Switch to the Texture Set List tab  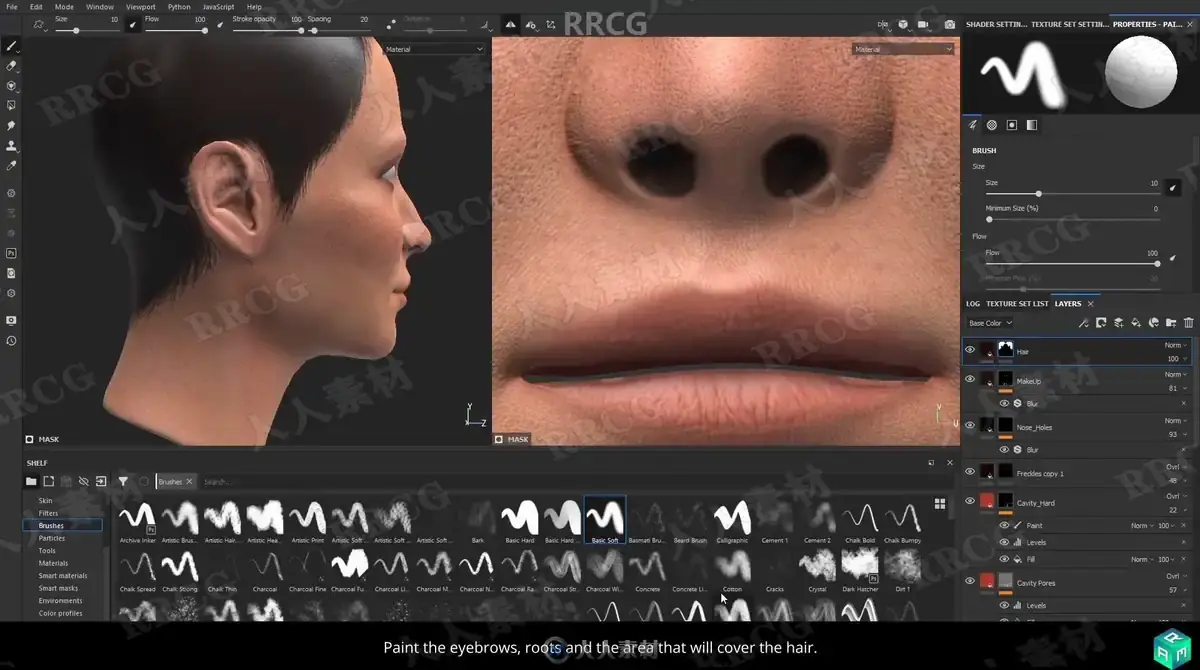1017,303
